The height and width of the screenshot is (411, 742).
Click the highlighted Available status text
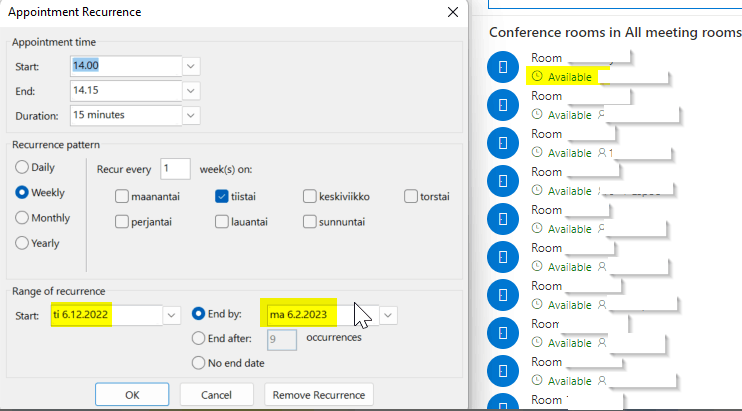569,77
